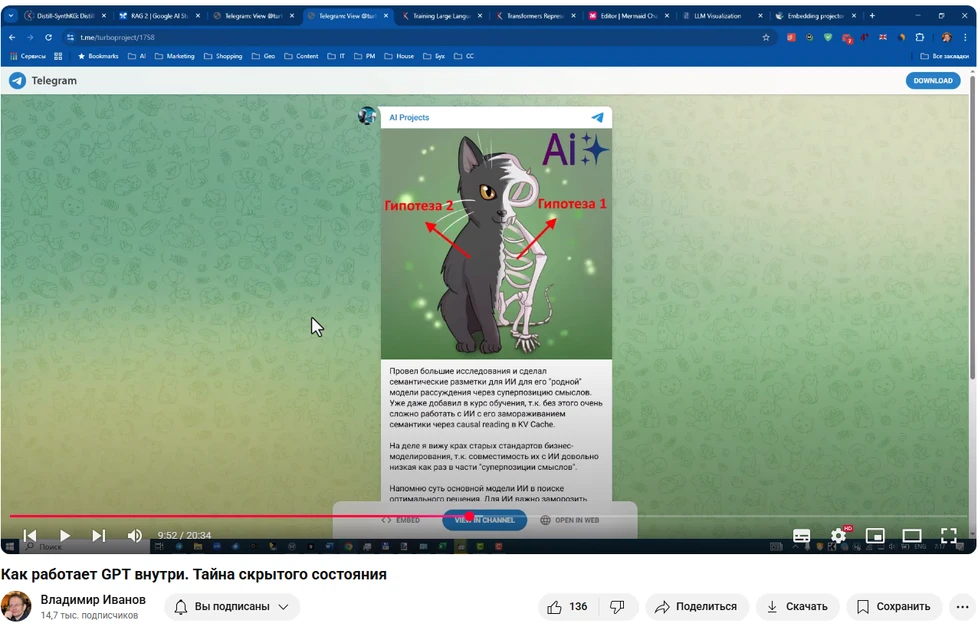Like the video with 136 likes
Image resolution: width=978 pixels, height=630 pixels.
tap(567, 607)
